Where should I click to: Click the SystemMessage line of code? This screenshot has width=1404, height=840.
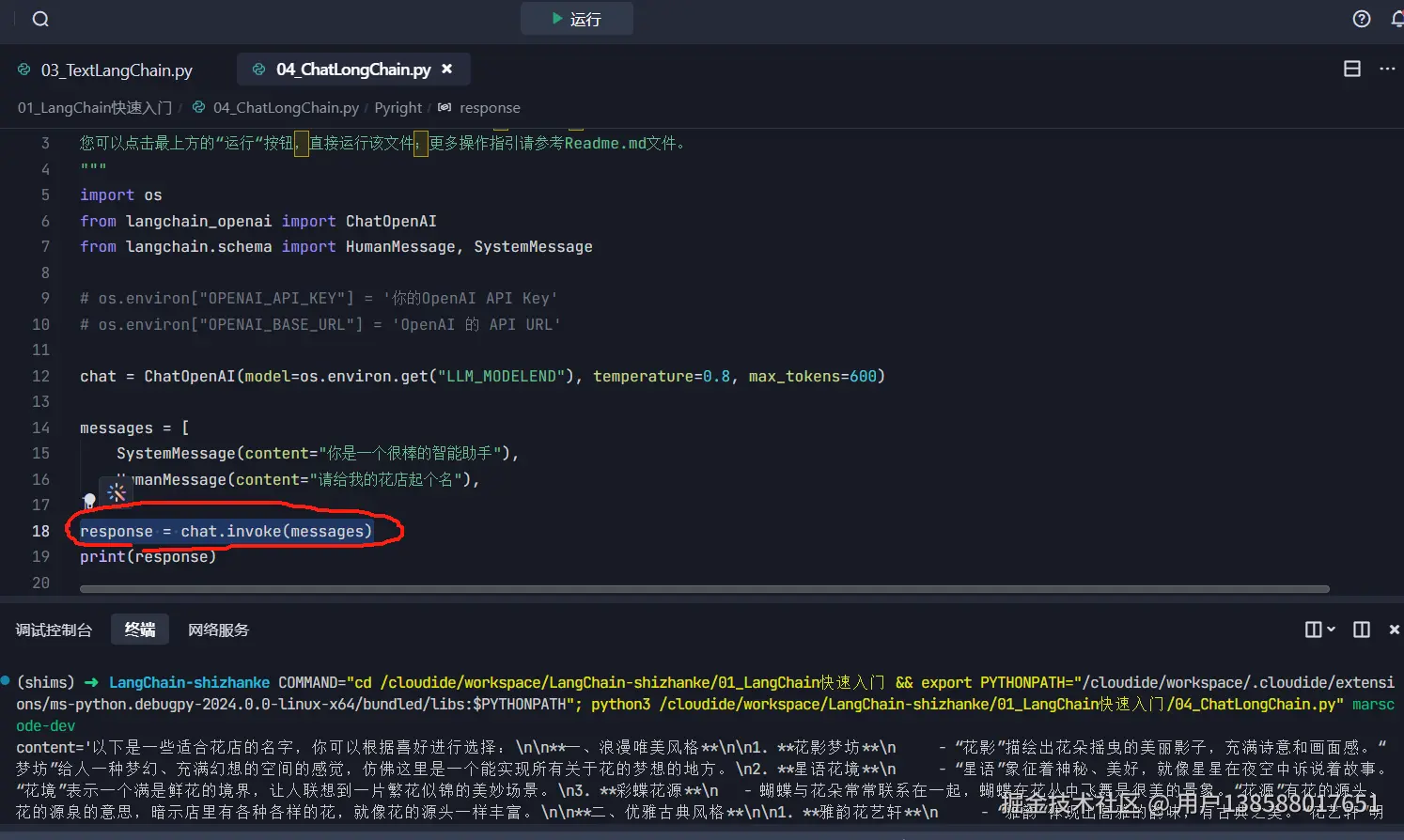click(x=318, y=454)
